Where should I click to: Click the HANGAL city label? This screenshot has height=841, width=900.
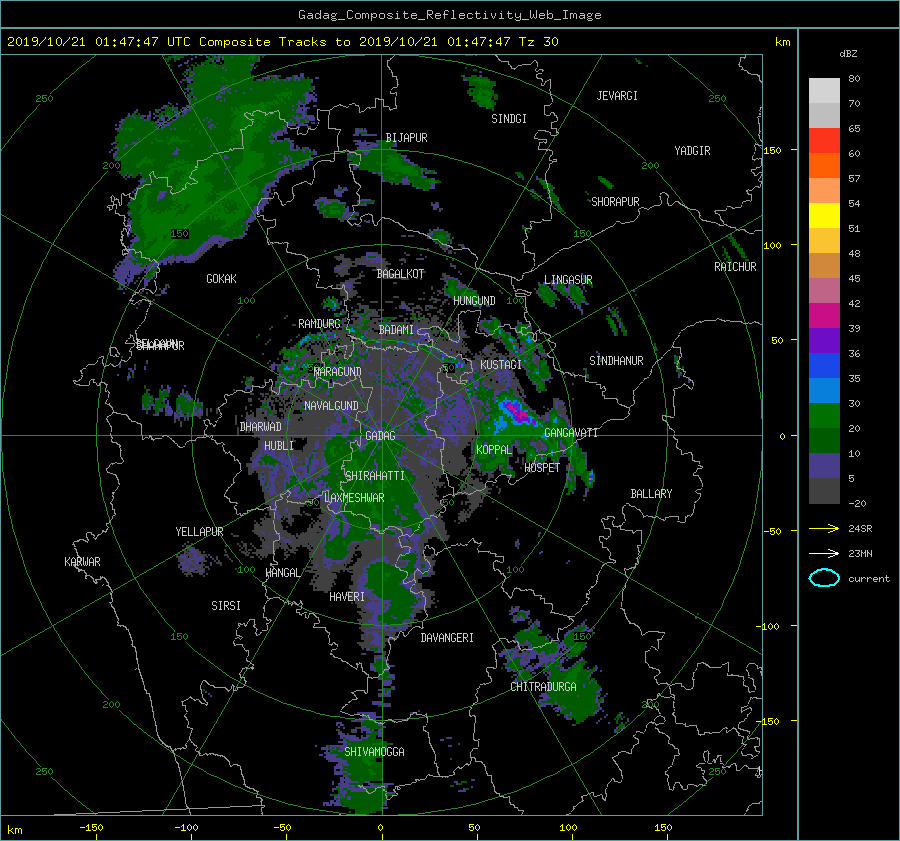click(282, 572)
